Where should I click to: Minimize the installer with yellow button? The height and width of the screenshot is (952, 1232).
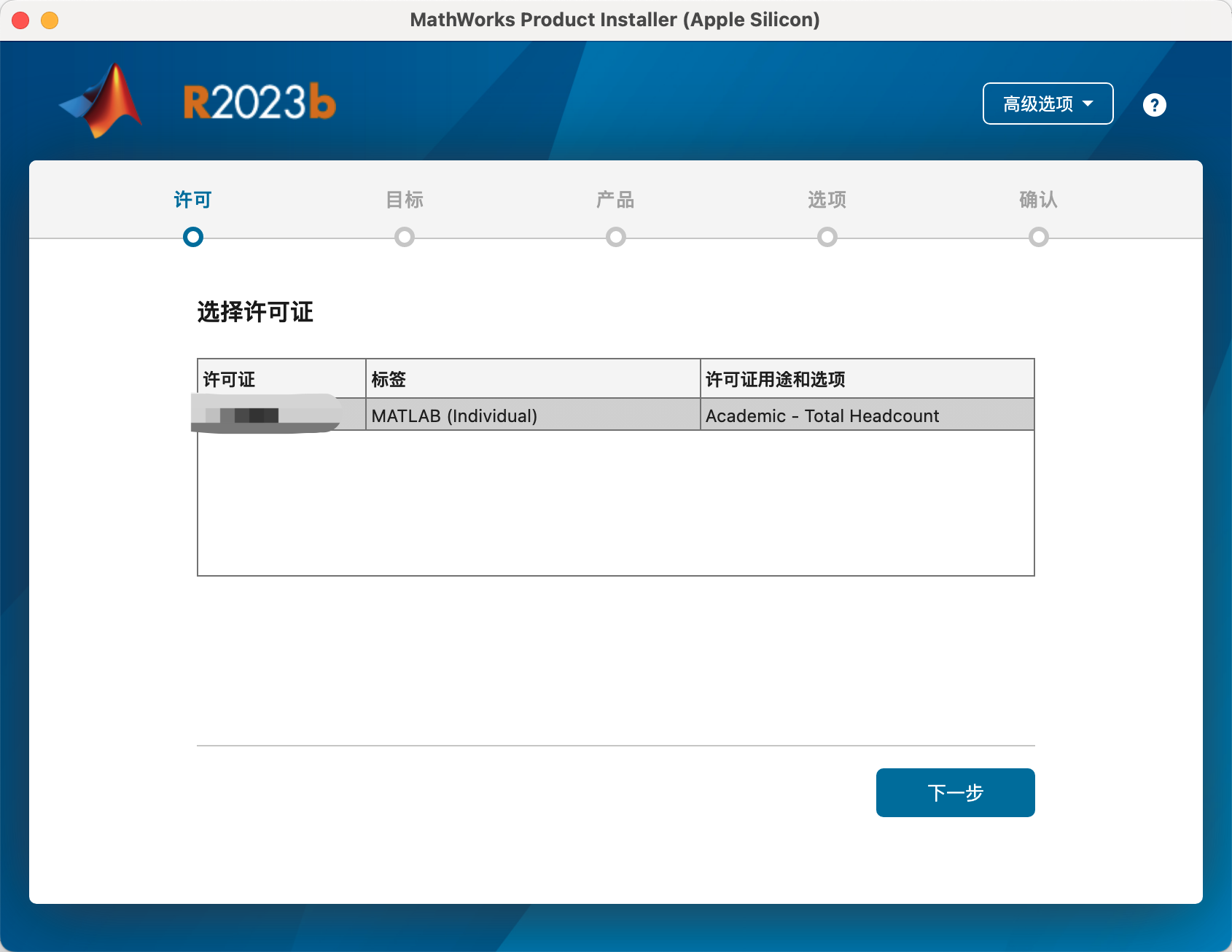50,20
